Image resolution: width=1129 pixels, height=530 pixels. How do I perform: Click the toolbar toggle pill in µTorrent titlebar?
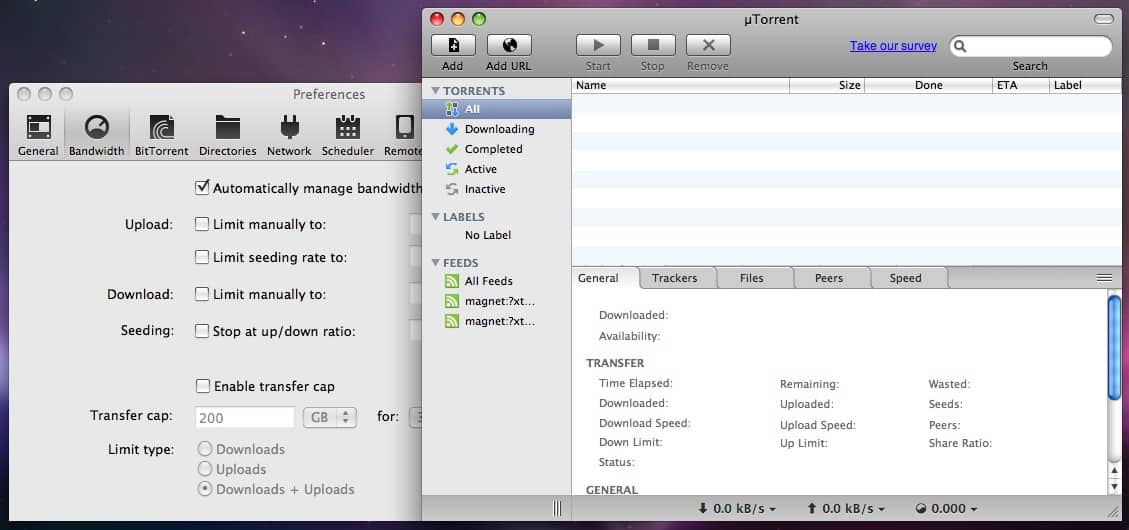point(1103,19)
